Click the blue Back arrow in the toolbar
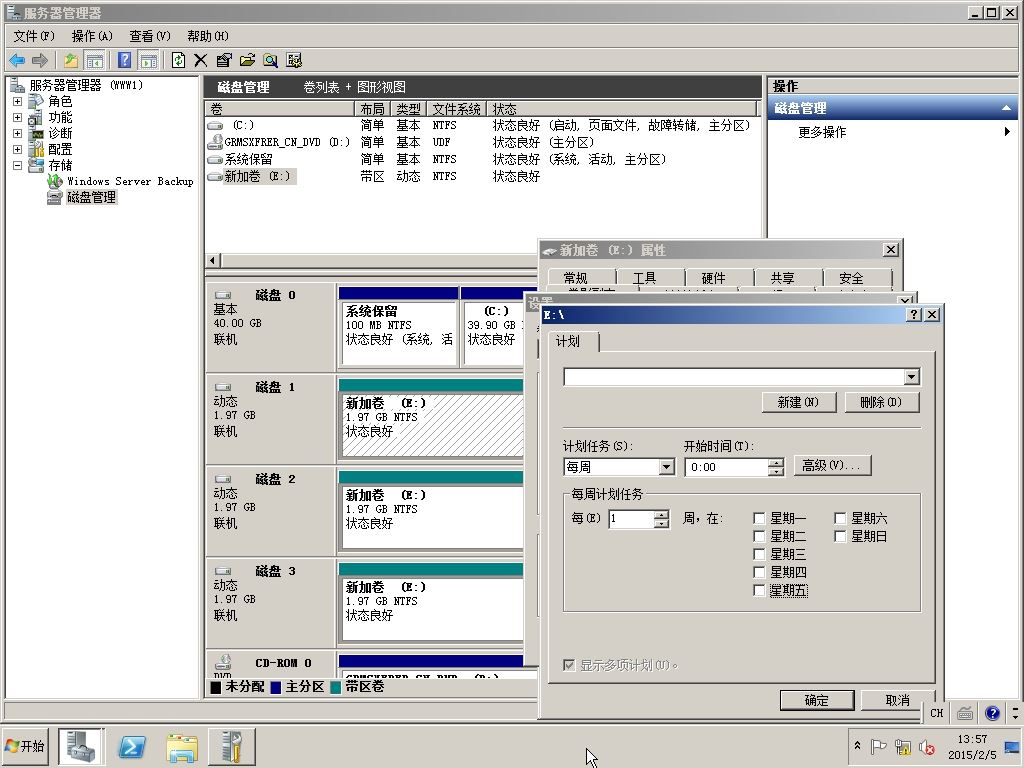 [17, 61]
